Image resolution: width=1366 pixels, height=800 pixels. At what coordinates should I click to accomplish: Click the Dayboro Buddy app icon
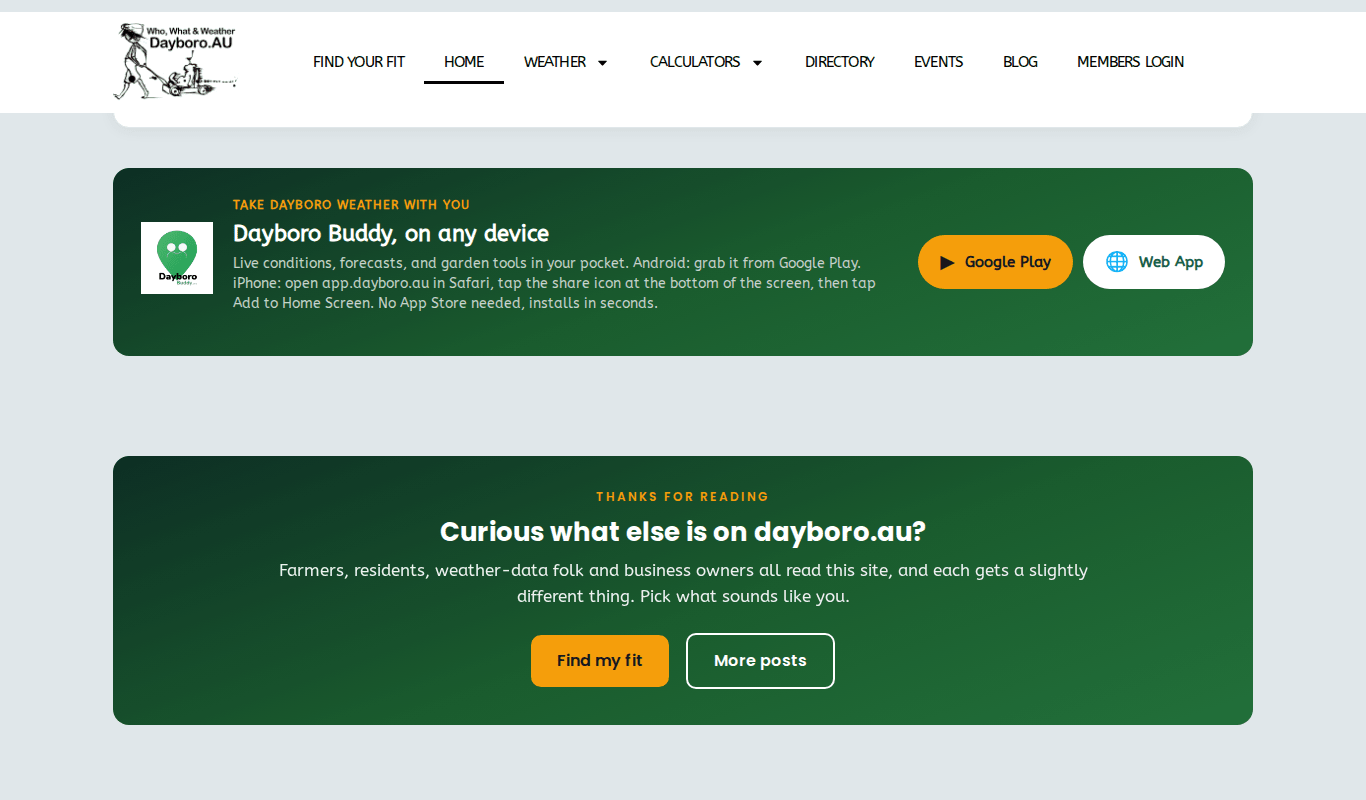point(177,258)
